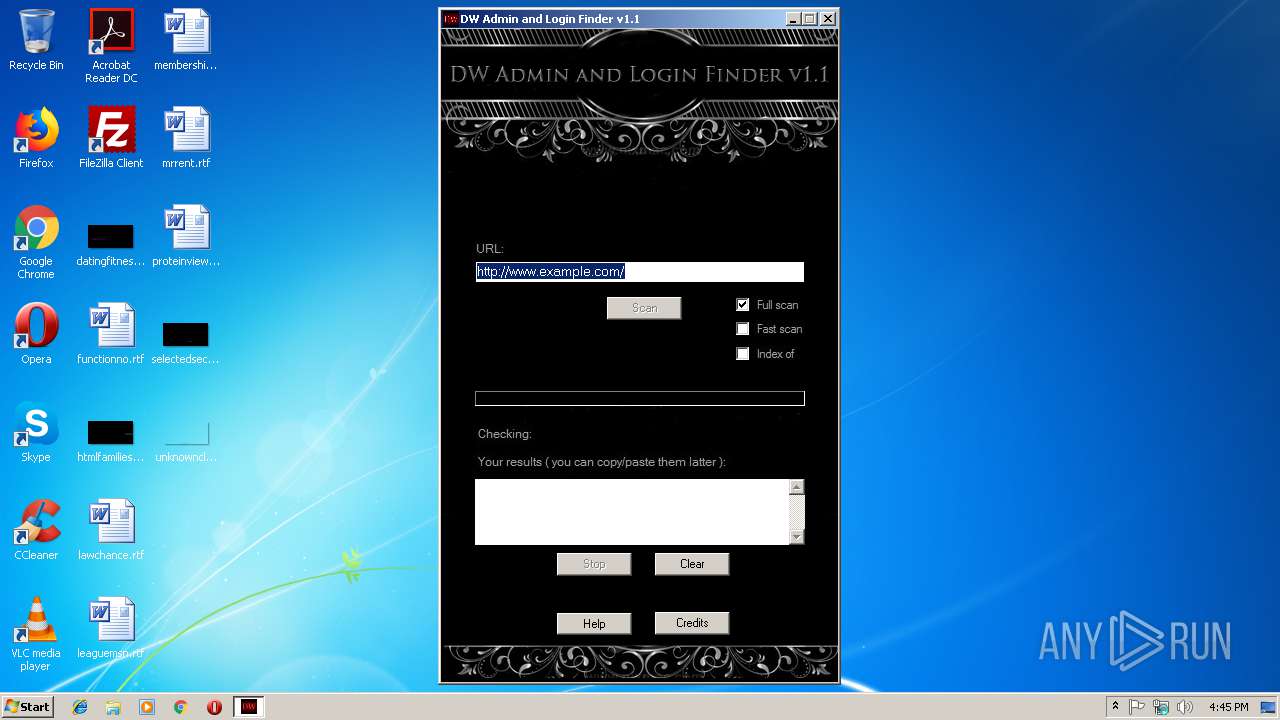The image size is (1280, 720).
Task: Focus the URL input field
Action: [640, 272]
